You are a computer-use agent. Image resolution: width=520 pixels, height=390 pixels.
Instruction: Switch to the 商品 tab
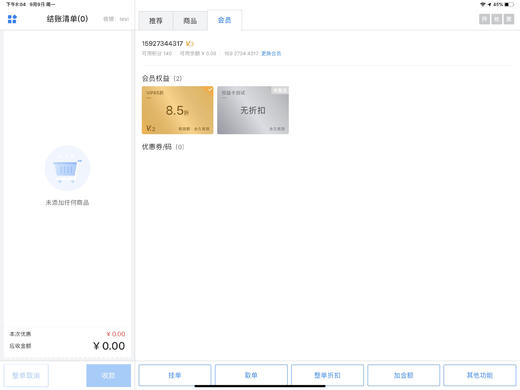pos(190,21)
